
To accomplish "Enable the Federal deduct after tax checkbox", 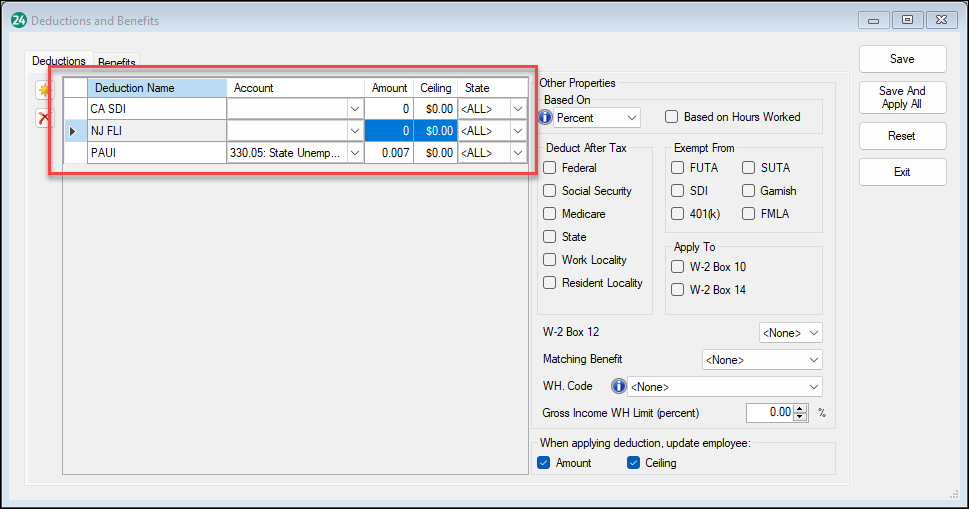I will point(550,168).
